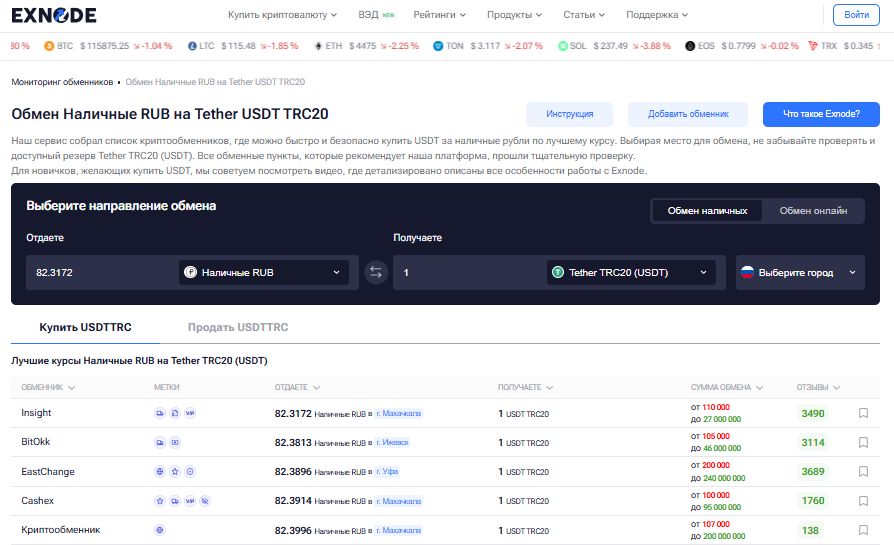
Task: Open the Наличные RUB currency dropdown
Action: [x=263, y=272]
